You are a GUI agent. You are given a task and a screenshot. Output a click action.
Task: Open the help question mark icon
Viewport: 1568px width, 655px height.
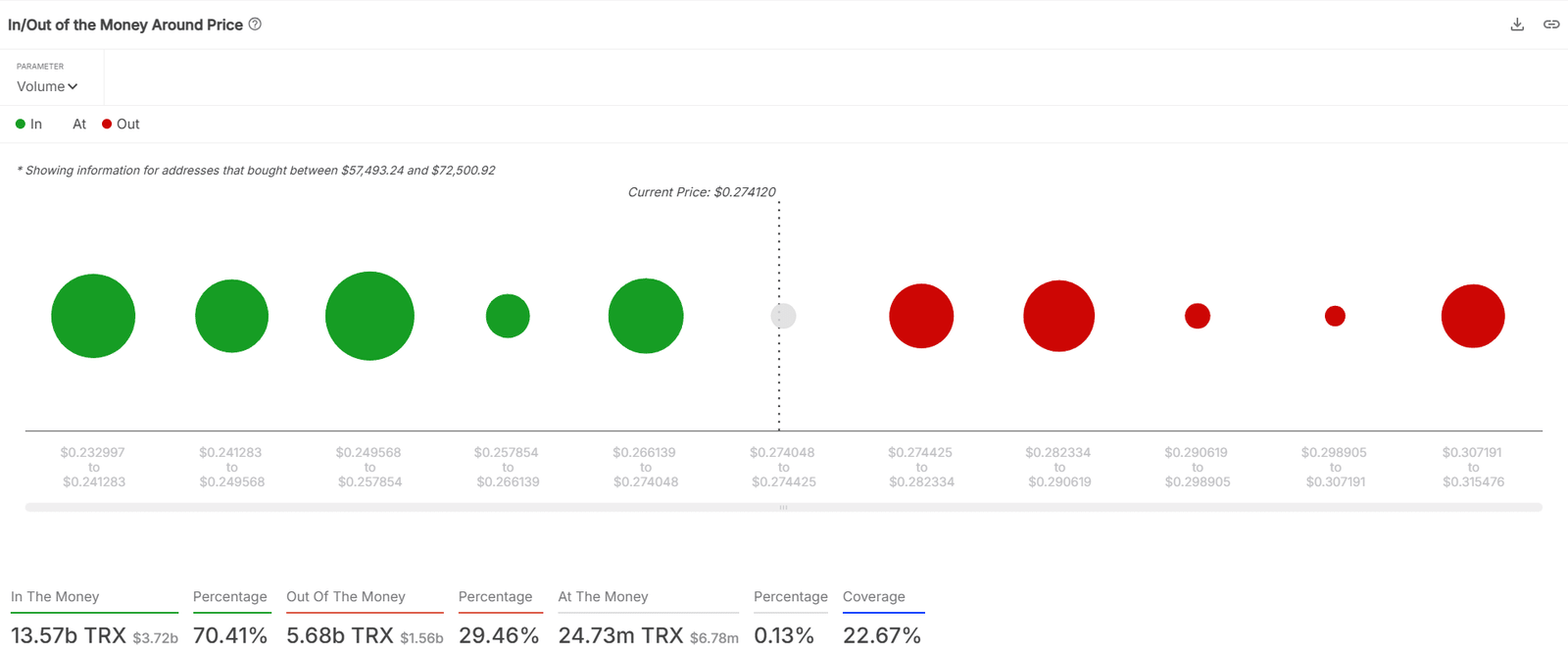click(x=255, y=25)
